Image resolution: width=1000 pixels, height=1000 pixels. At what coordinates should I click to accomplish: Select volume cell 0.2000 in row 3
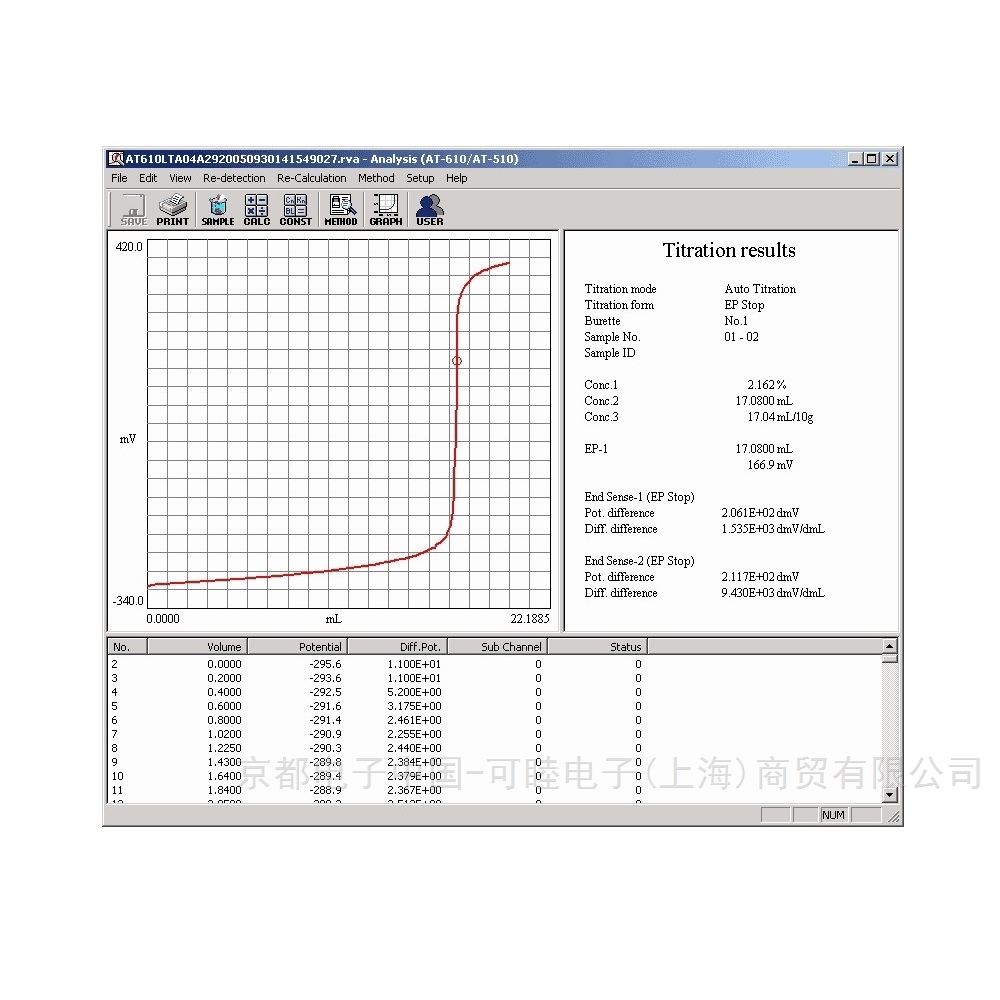point(224,678)
